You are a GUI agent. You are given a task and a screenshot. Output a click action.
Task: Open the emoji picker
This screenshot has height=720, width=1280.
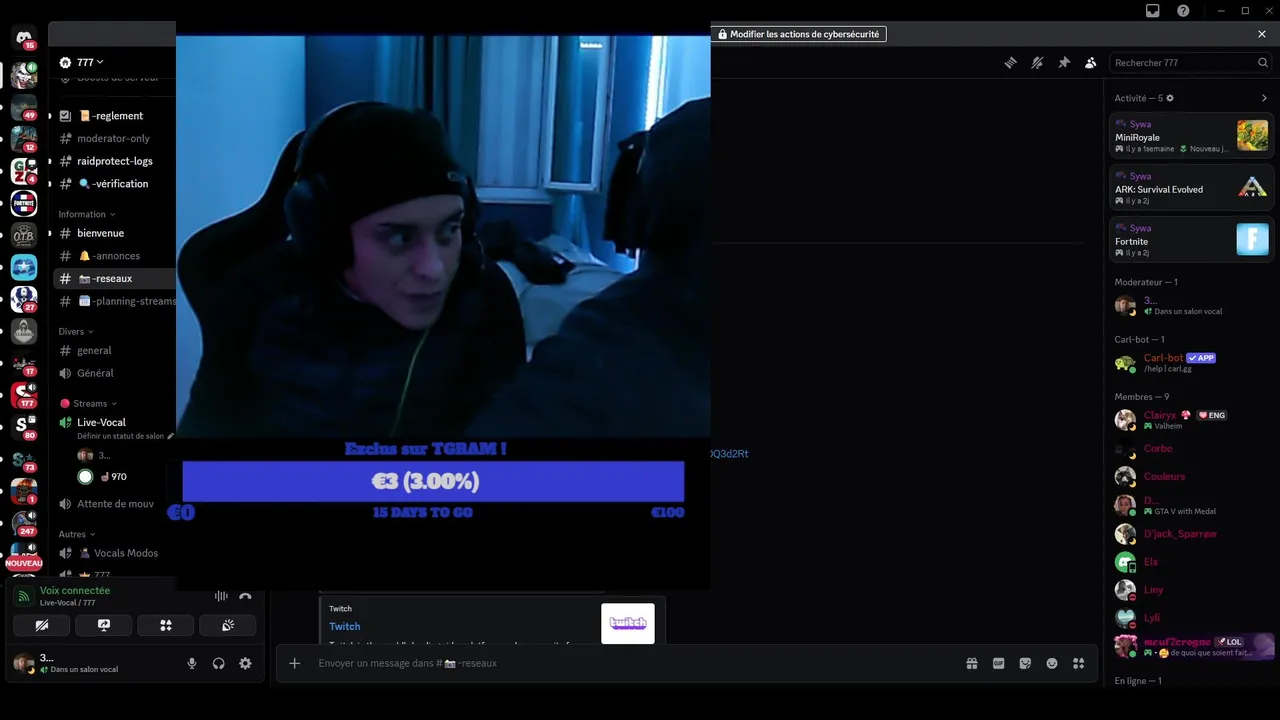(x=1052, y=663)
